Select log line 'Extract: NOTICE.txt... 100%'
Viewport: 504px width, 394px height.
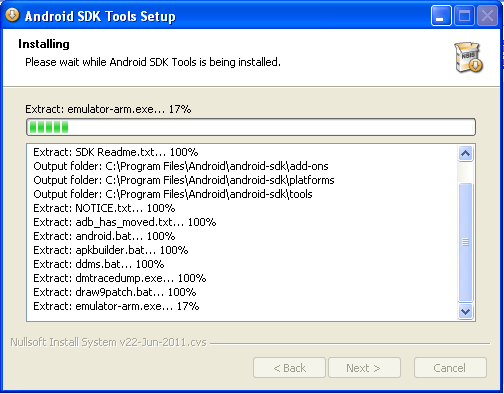pos(104,208)
